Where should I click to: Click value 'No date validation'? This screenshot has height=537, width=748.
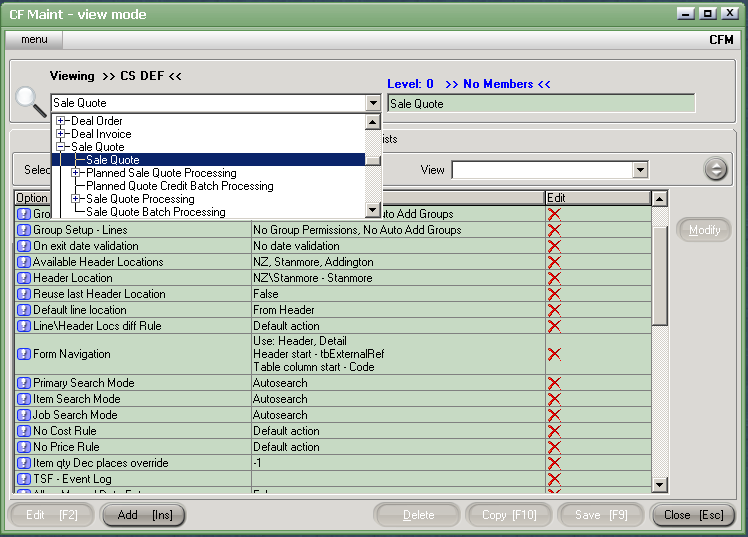296,246
